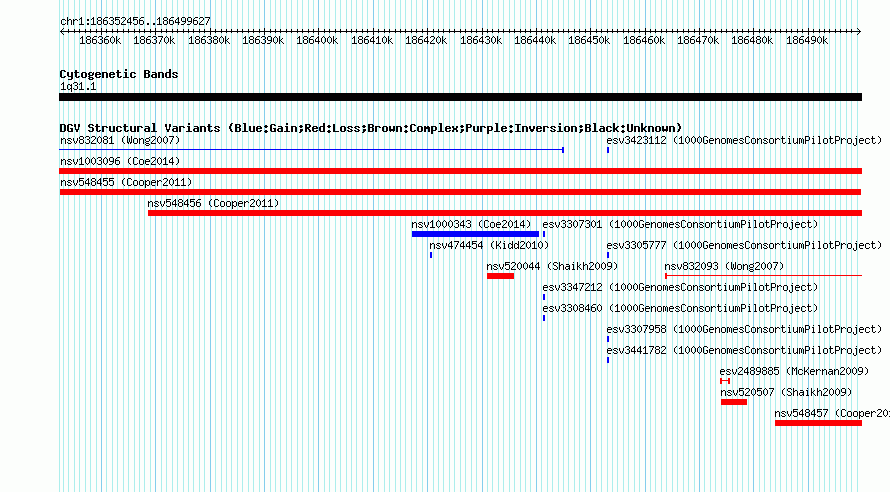
Task: Click the blue tick under esv3441782
Action: click(608, 360)
